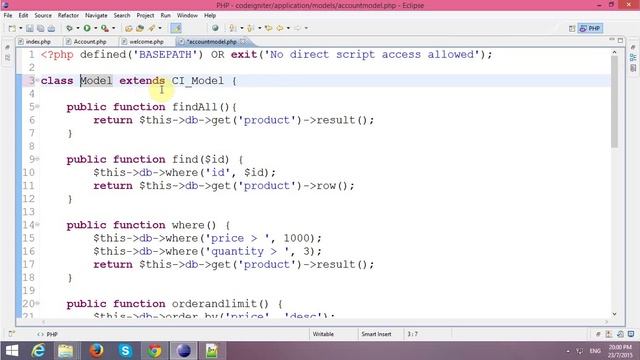This screenshot has width=640, height=360.
Task: Open the Help menu
Action: [210, 15]
